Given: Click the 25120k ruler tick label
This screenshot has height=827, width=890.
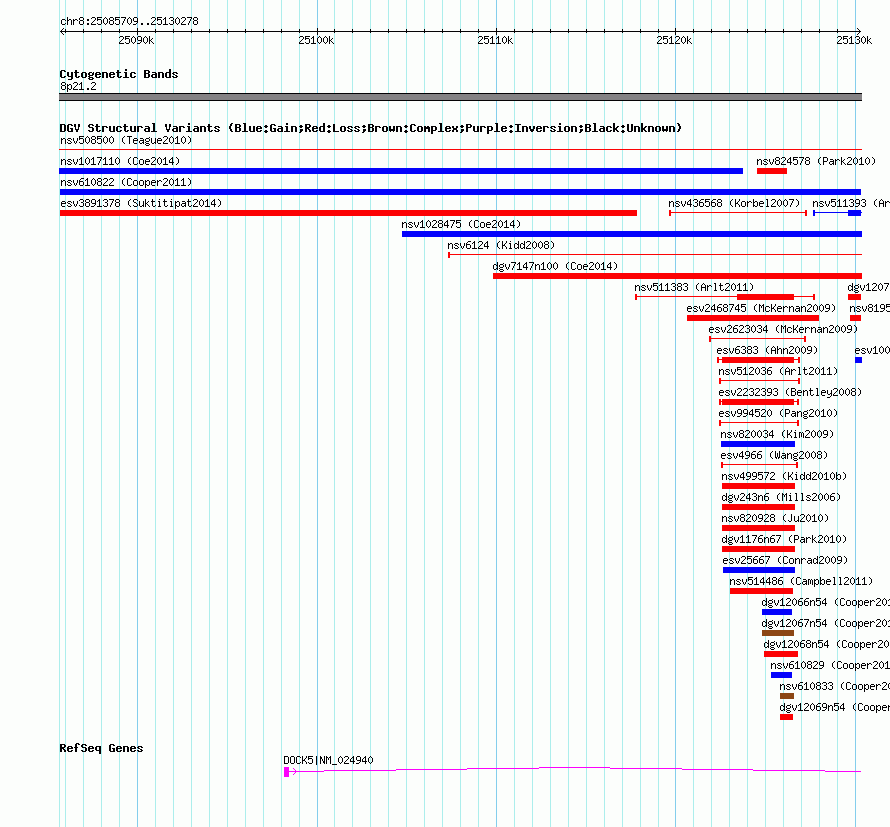Looking at the screenshot, I should (x=674, y=40).
